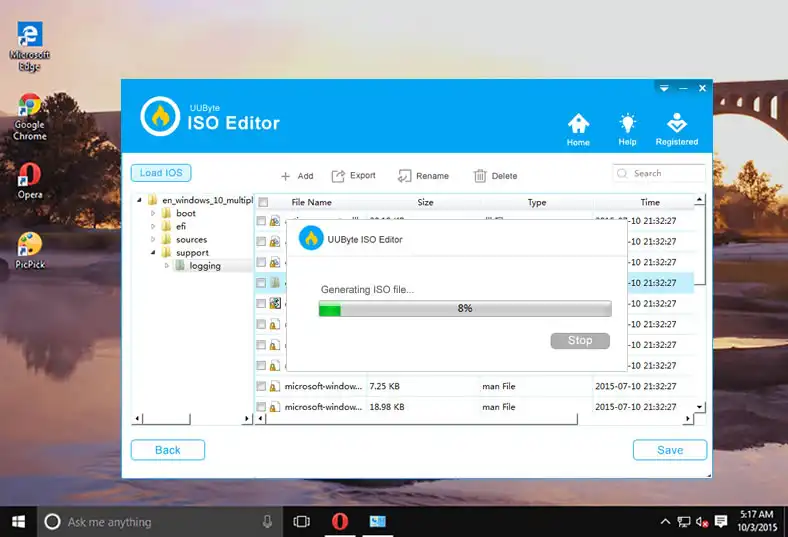Expand the logging folder arrow

pyautogui.click(x=166, y=266)
